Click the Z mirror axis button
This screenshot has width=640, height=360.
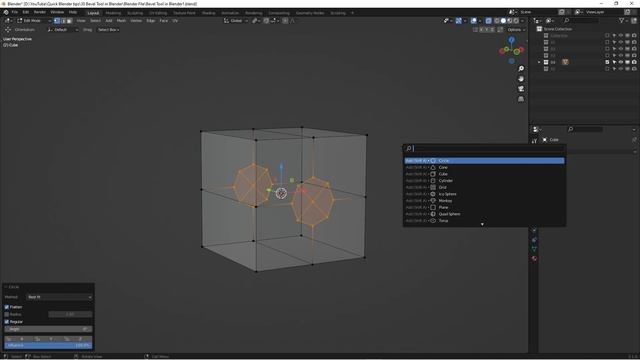click(492, 30)
